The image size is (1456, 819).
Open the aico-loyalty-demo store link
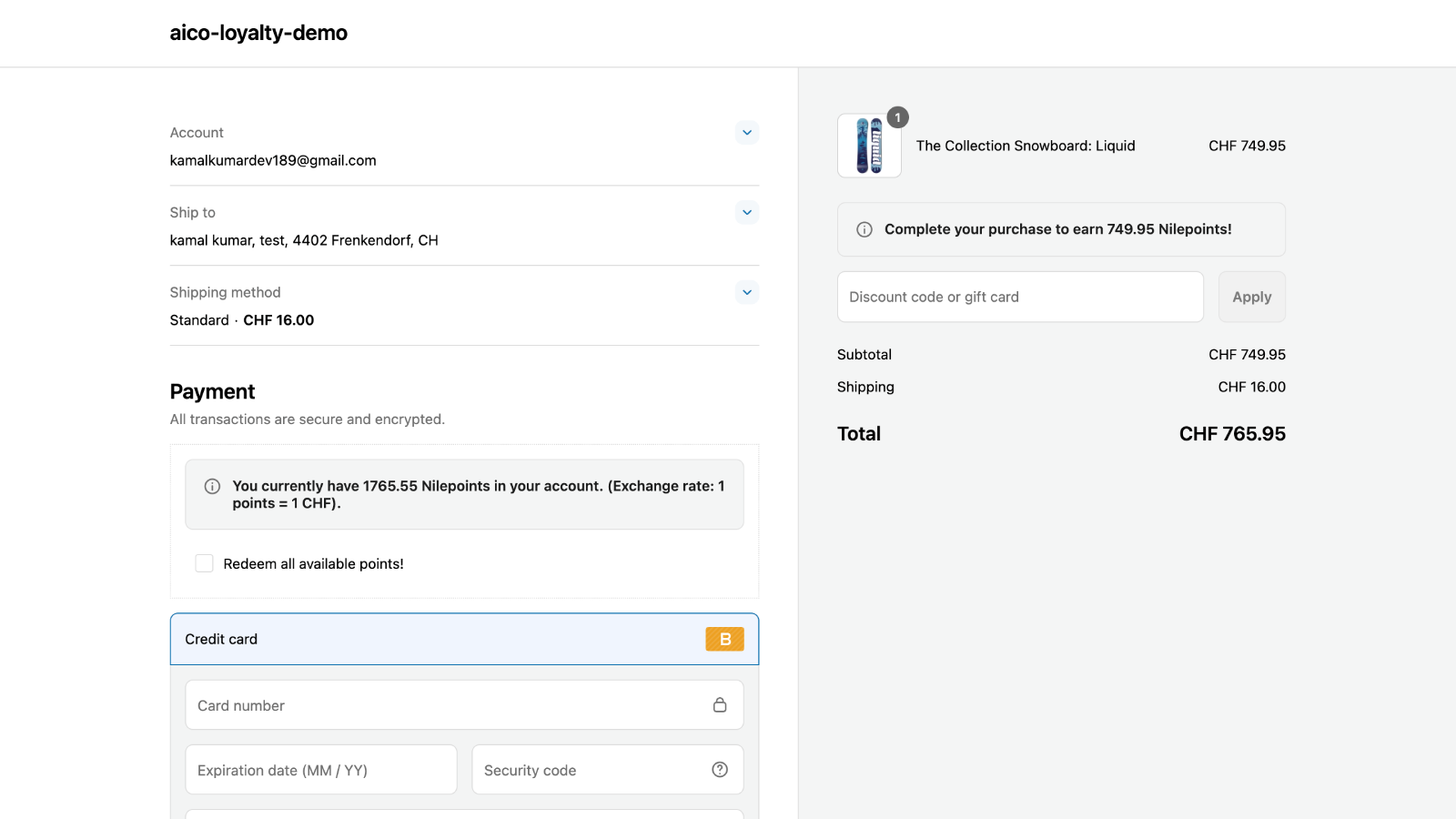click(x=258, y=33)
